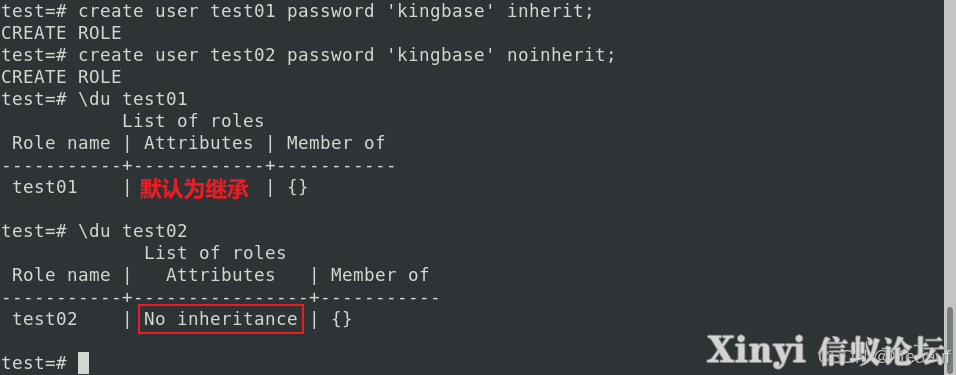Click the 'Xinyi 信蚁论坛' watermark
The height and width of the screenshot is (375, 956).
pyautogui.click(x=828, y=351)
